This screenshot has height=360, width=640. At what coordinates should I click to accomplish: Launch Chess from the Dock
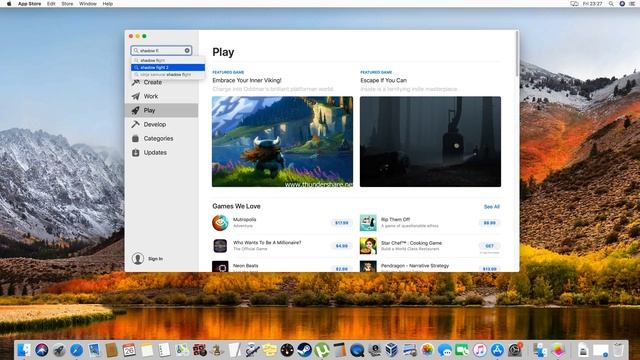click(217, 350)
